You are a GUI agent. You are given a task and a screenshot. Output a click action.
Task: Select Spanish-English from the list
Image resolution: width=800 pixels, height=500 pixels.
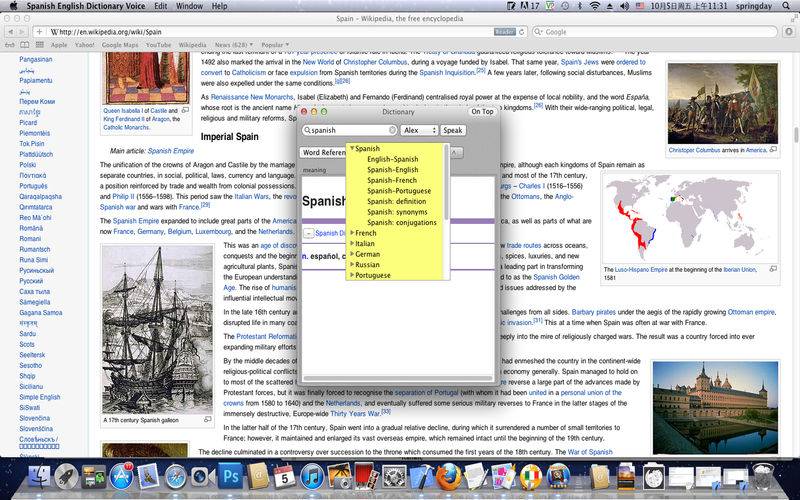point(392,170)
